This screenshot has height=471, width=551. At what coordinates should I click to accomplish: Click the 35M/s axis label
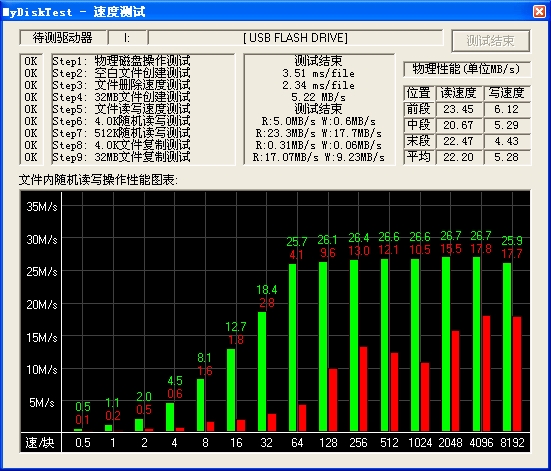click(41, 207)
